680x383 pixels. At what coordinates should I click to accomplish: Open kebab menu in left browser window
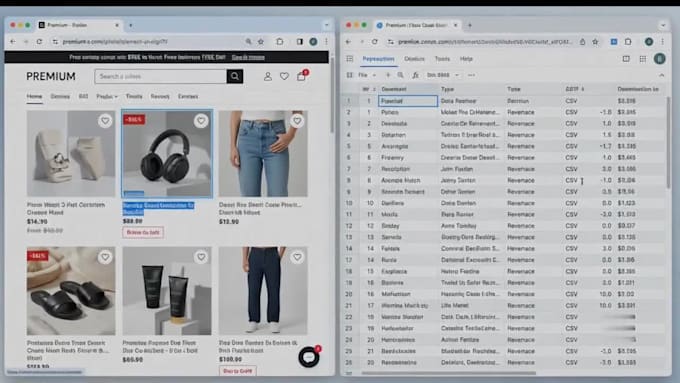pyautogui.click(x=326, y=42)
